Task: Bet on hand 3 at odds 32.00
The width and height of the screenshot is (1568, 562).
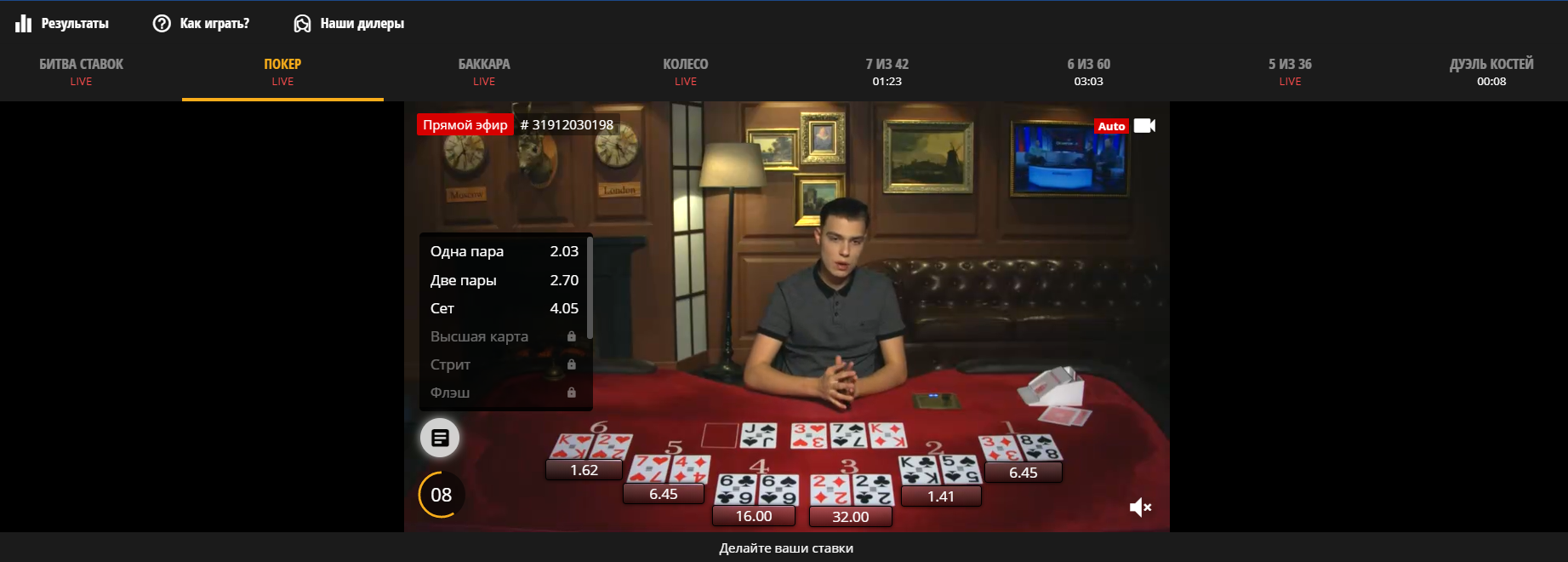Action: (x=851, y=516)
